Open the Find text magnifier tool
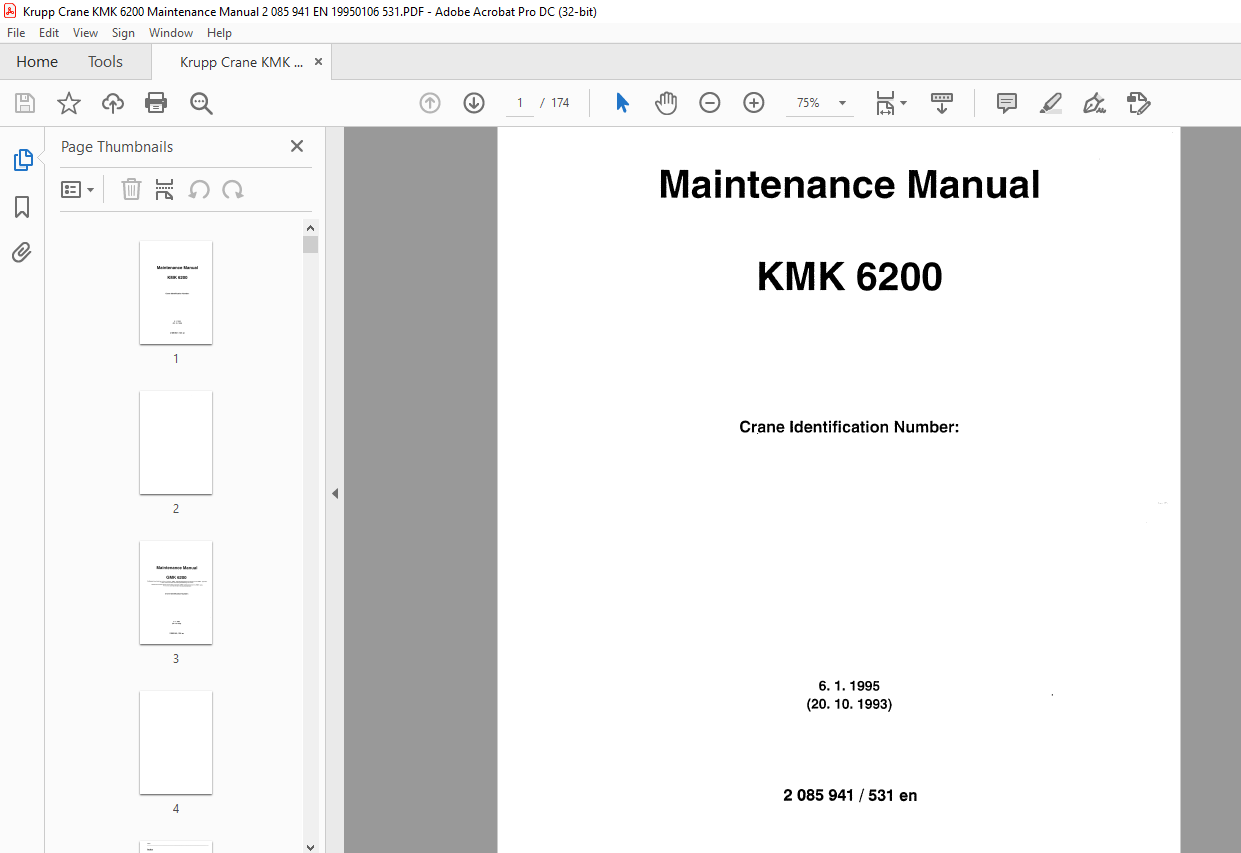Image resolution: width=1241 pixels, height=853 pixels. click(201, 103)
